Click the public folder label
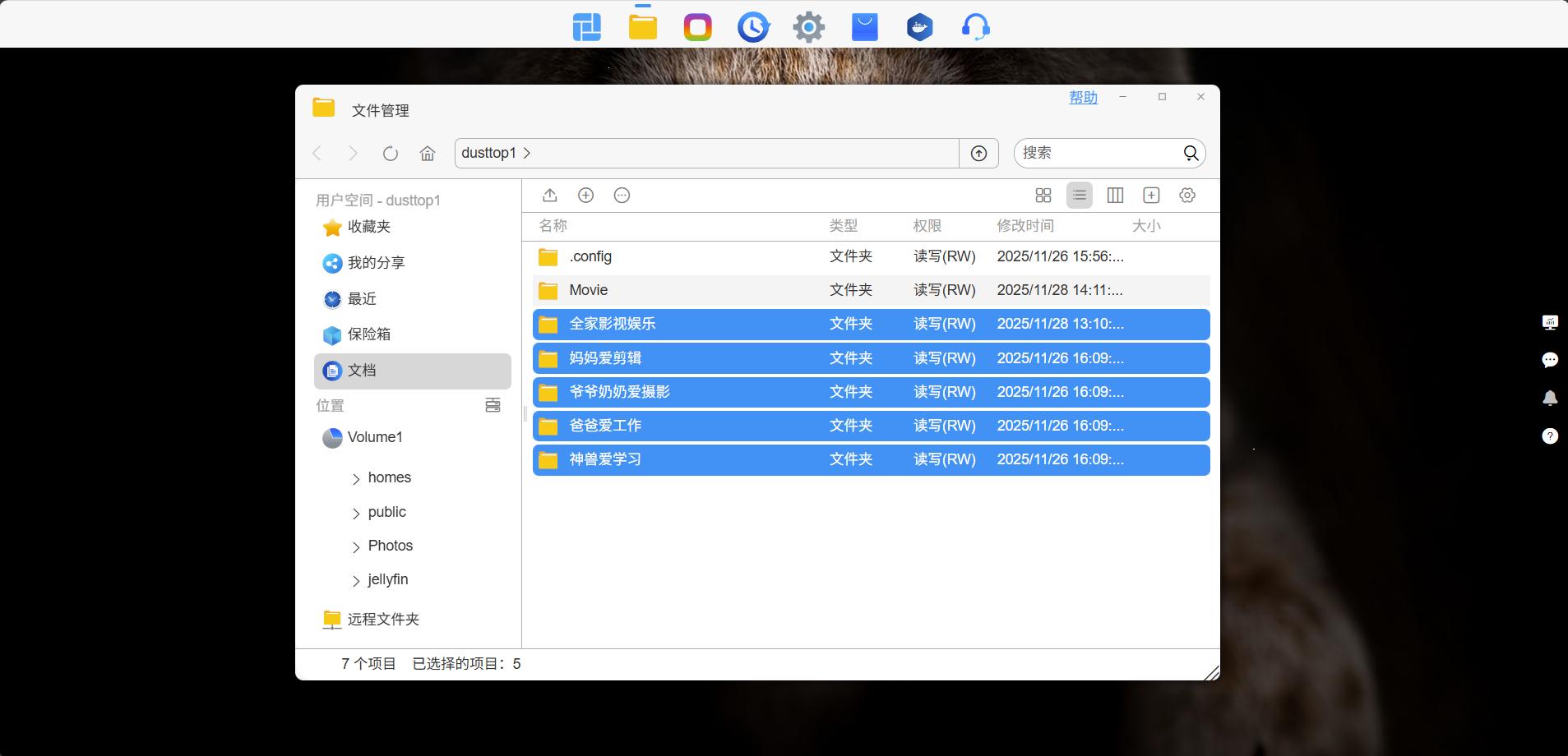 coord(387,512)
